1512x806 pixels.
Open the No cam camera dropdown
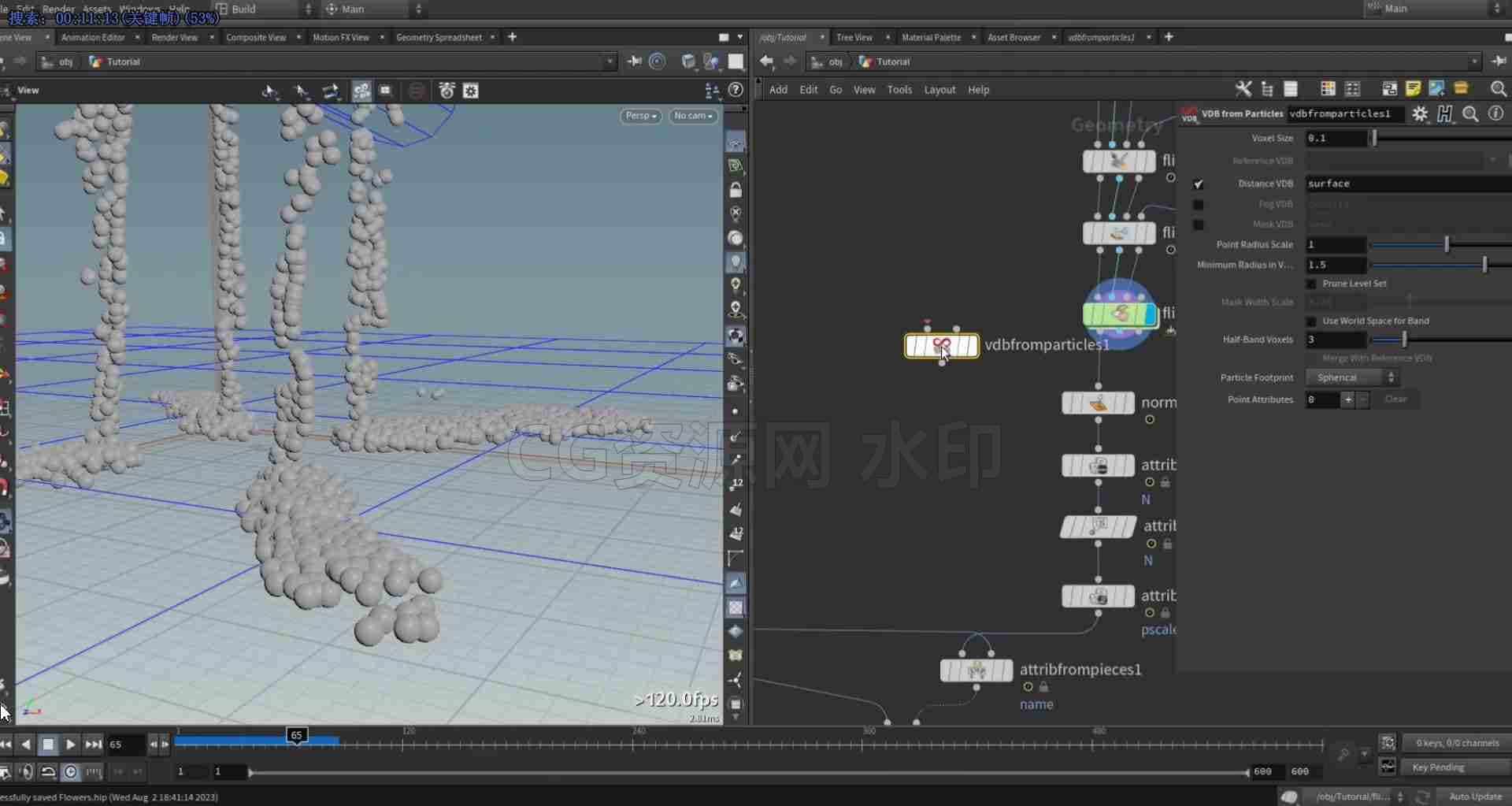pyautogui.click(x=693, y=116)
